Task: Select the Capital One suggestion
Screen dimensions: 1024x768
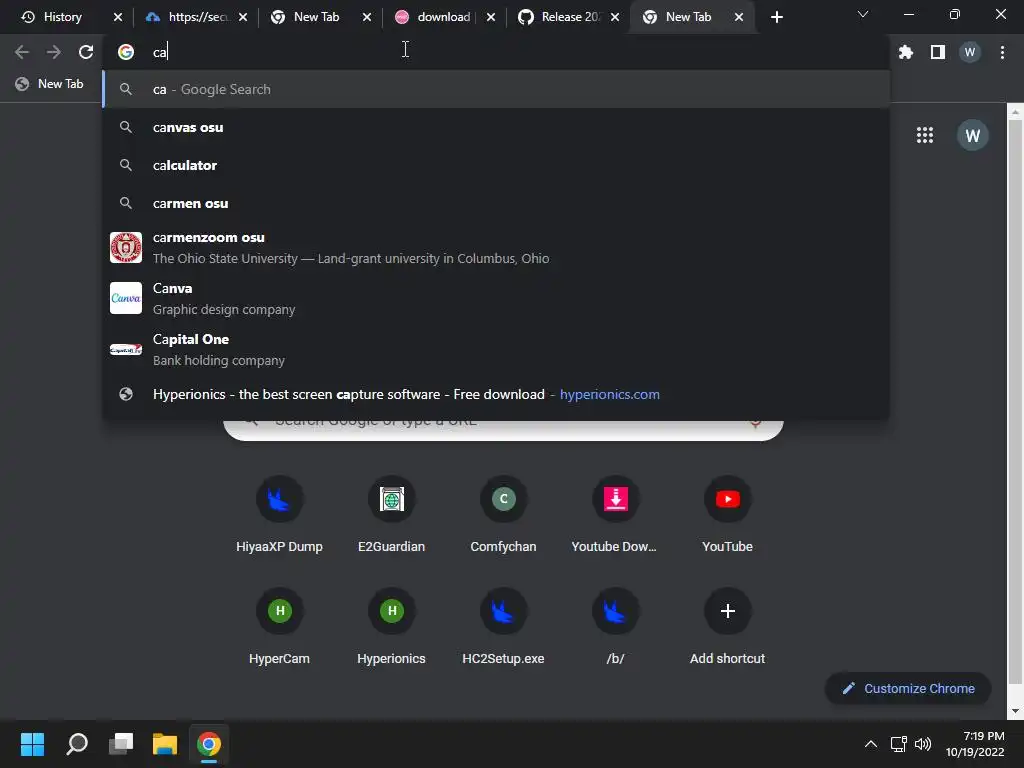Action: [496, 349]
